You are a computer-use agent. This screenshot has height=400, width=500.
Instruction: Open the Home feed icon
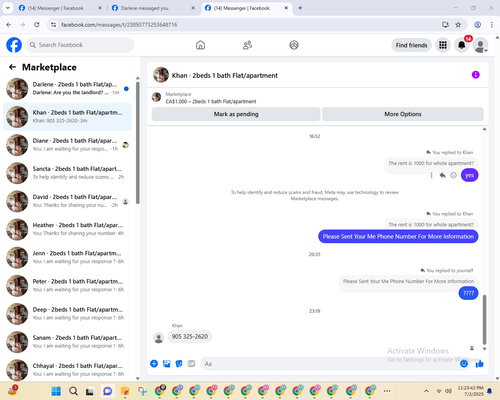point(200,45)
